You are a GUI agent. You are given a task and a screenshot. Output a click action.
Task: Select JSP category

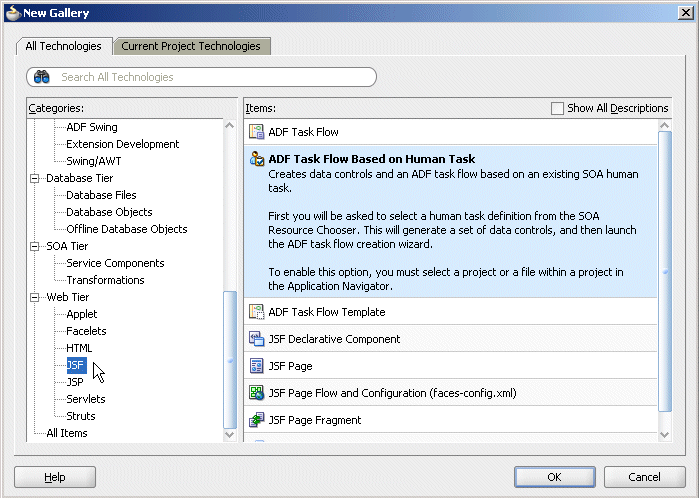(x=75, y=382)
